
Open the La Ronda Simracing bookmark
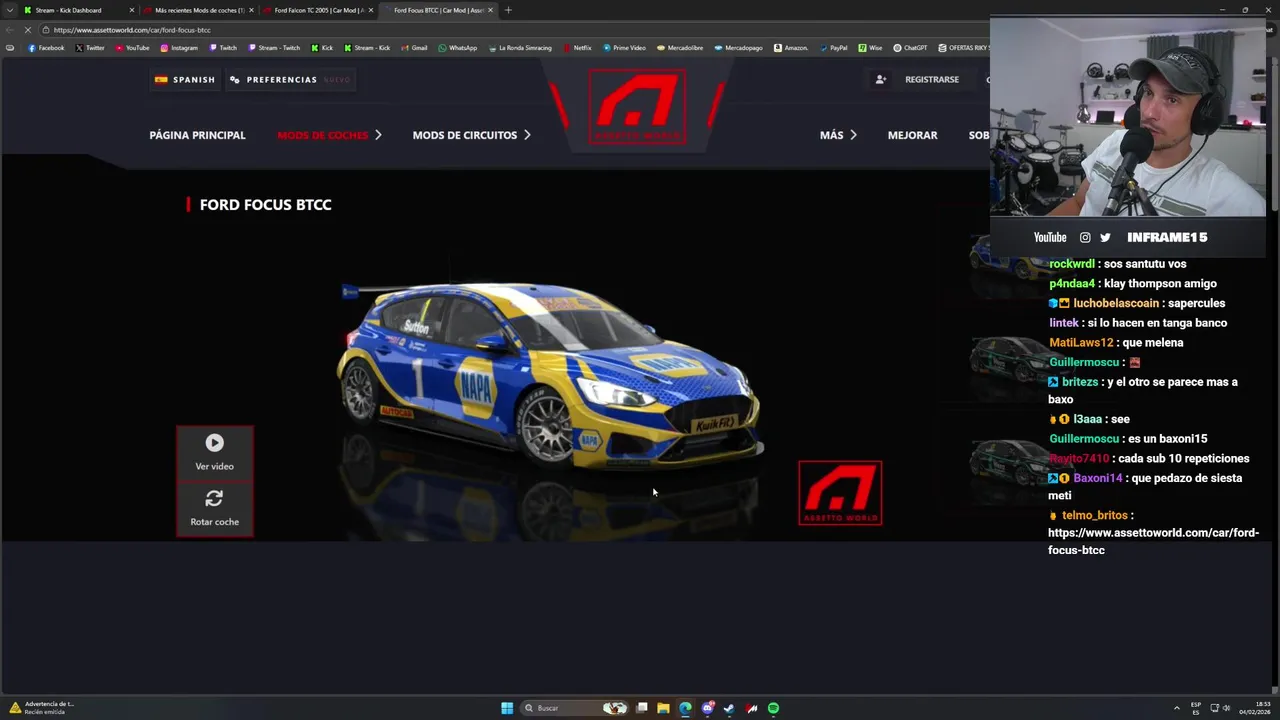tap(520, 47)
